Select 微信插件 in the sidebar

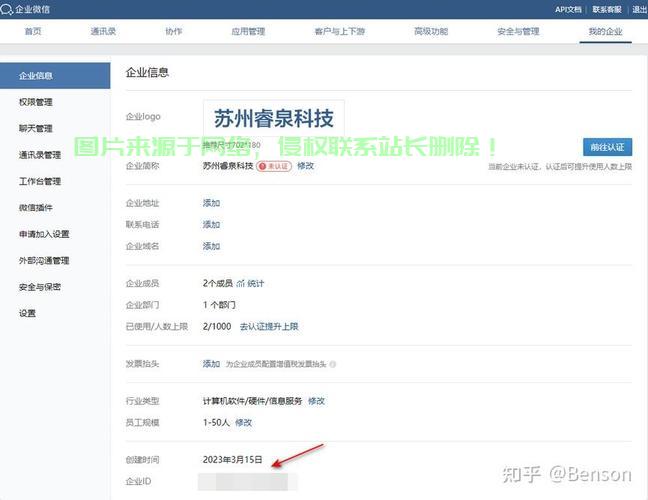(36, 207)
